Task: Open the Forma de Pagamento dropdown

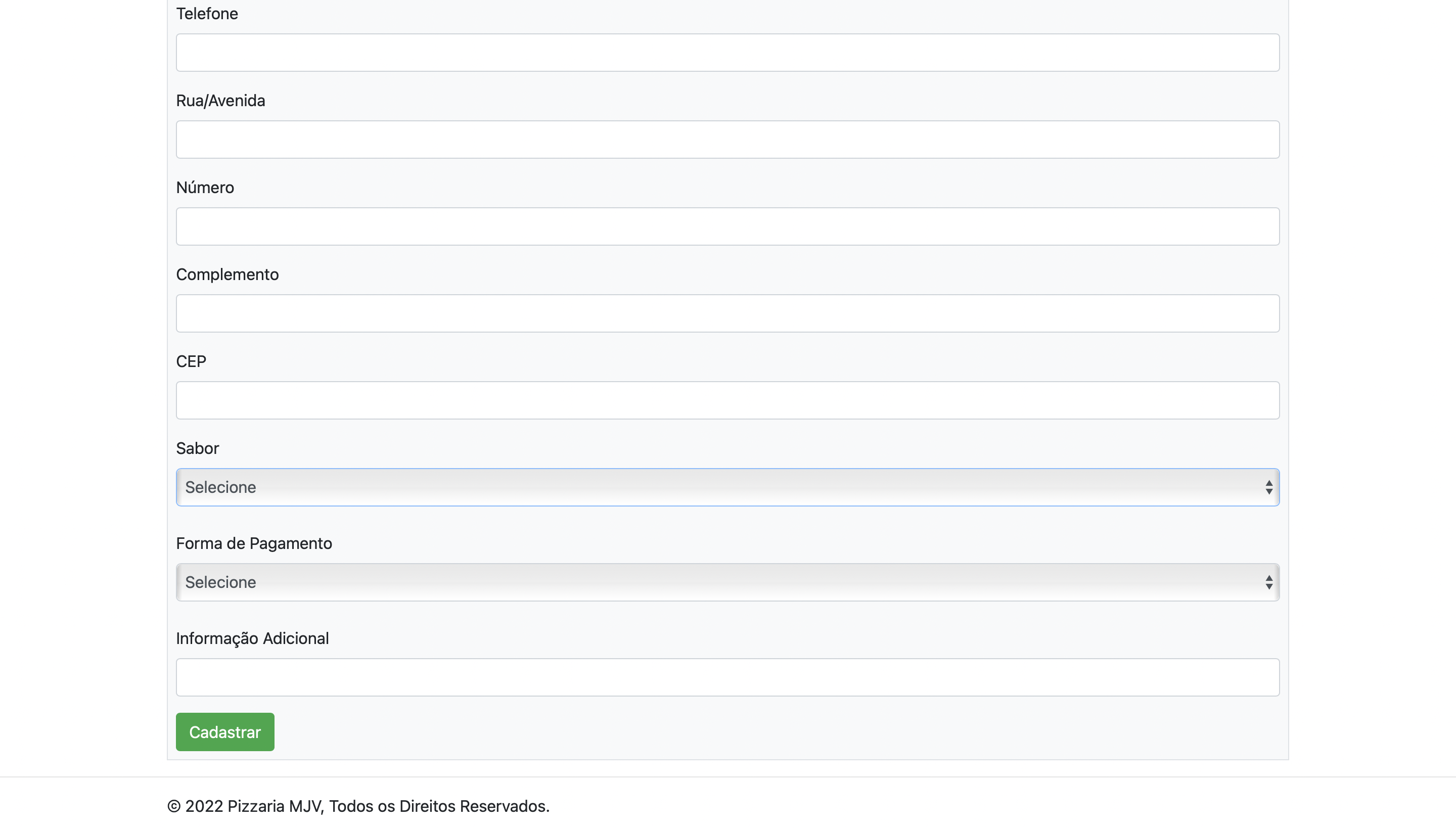Action: point(728,582)
